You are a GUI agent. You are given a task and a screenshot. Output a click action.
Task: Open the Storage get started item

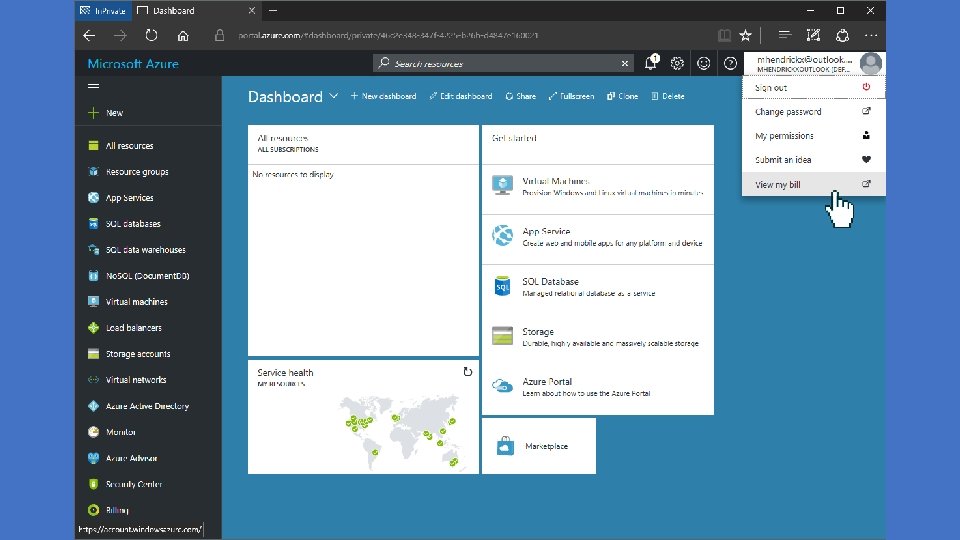point(598,337)
